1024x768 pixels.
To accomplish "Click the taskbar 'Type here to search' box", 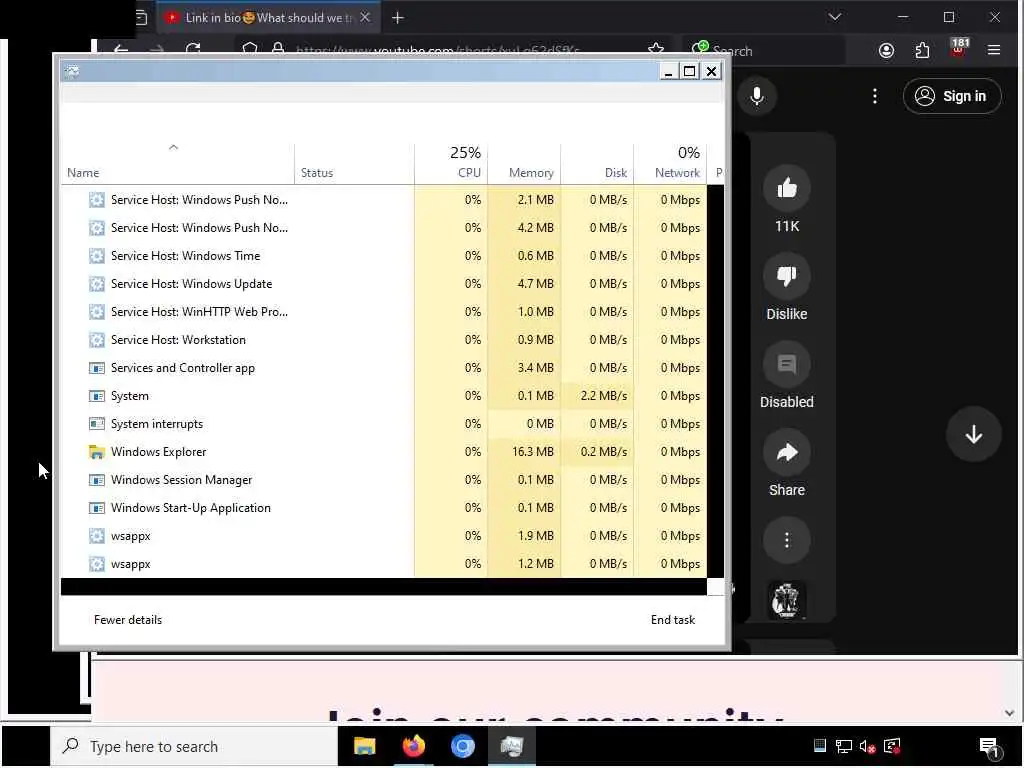I will click(x=194, y=746).
